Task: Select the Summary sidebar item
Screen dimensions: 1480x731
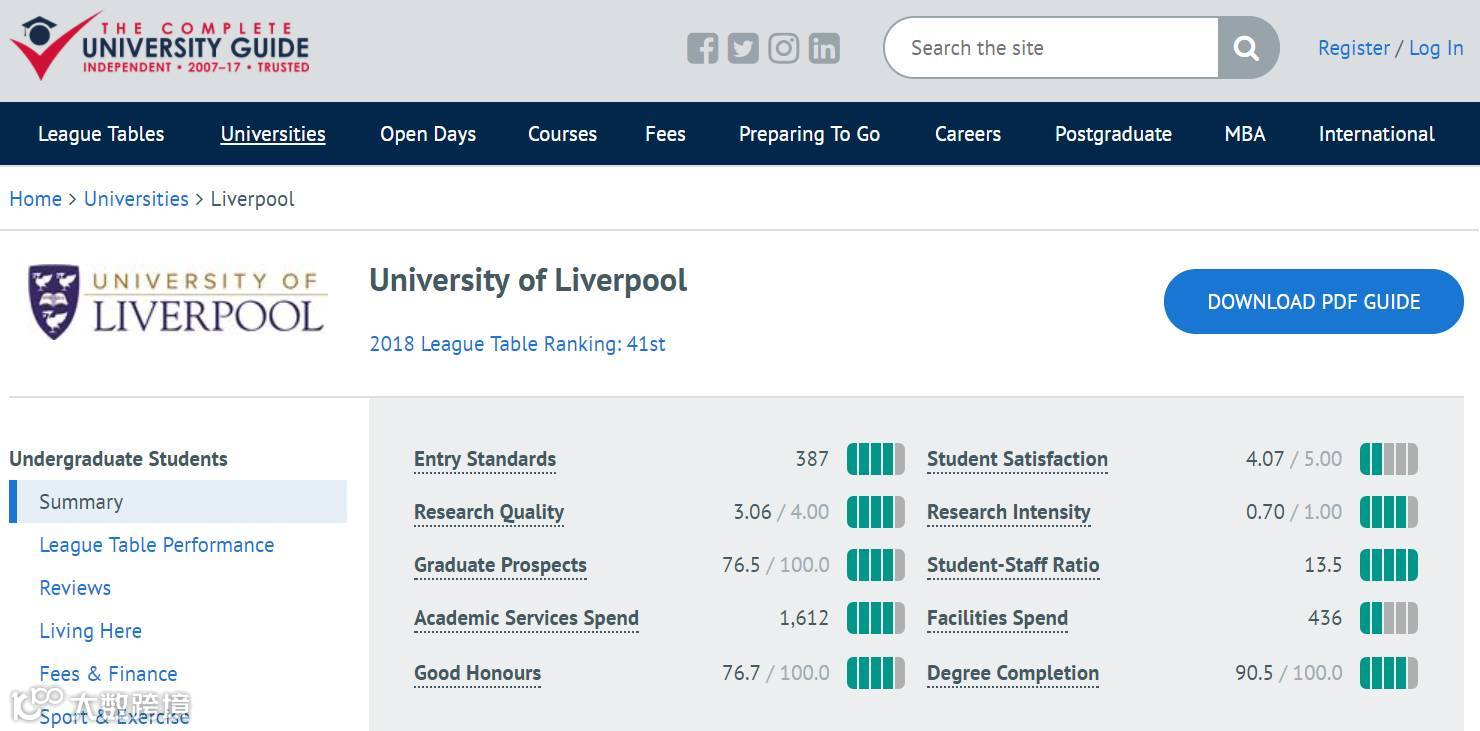Action: coord(178,502)
